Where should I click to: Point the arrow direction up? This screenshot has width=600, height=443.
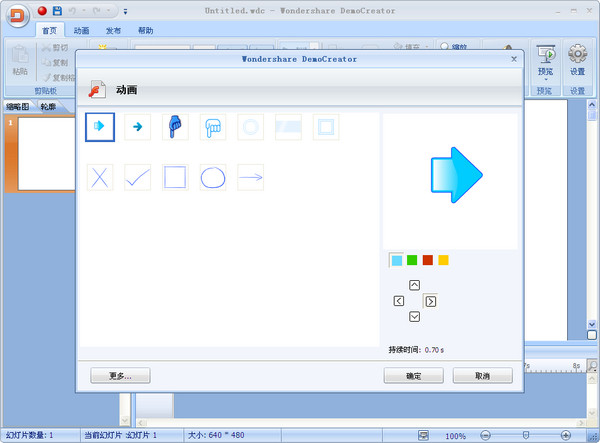414,285
